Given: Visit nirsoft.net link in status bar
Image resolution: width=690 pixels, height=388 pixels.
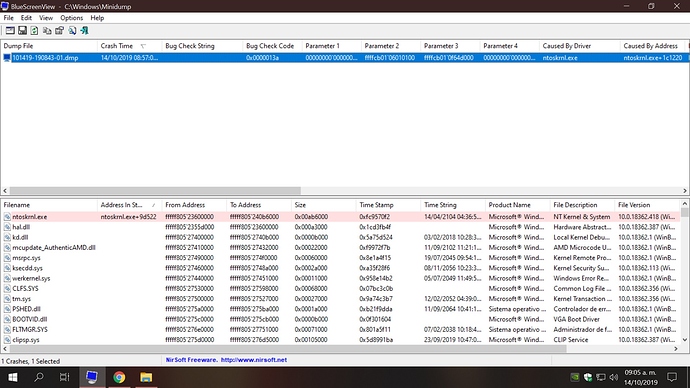Looking at the screenshot, I should click(253, 360).
